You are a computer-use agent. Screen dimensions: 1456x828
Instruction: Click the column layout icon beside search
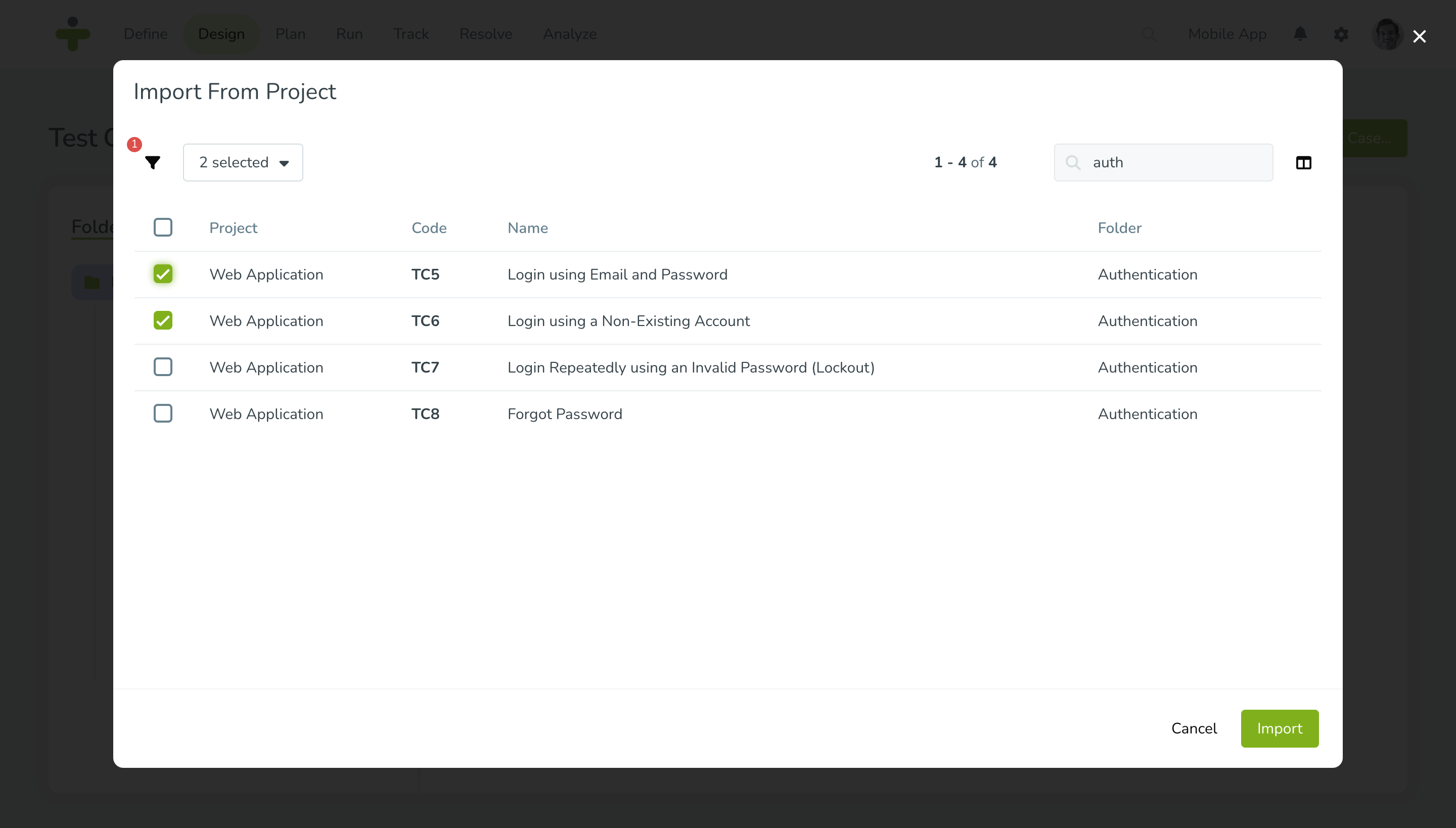(1303, 163)
